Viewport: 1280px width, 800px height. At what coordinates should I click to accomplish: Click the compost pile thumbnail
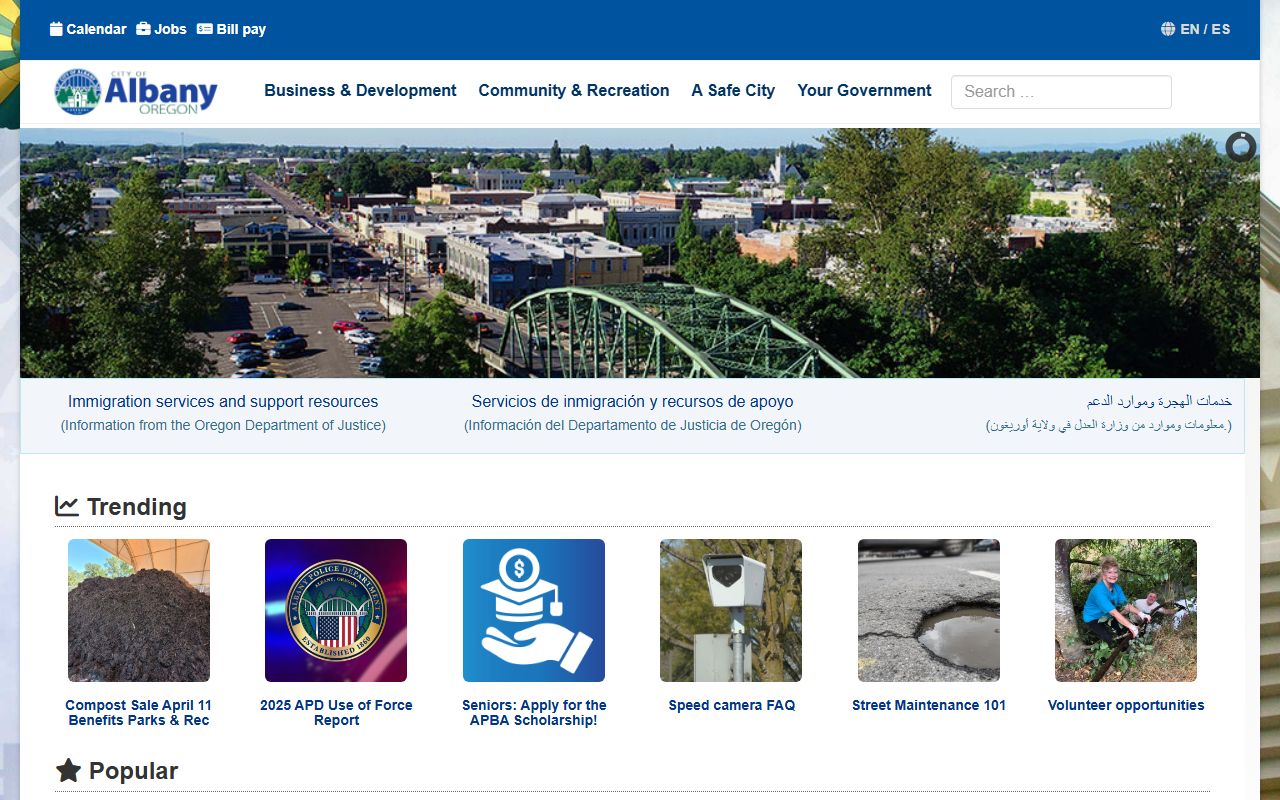click(x=139, y=610)
